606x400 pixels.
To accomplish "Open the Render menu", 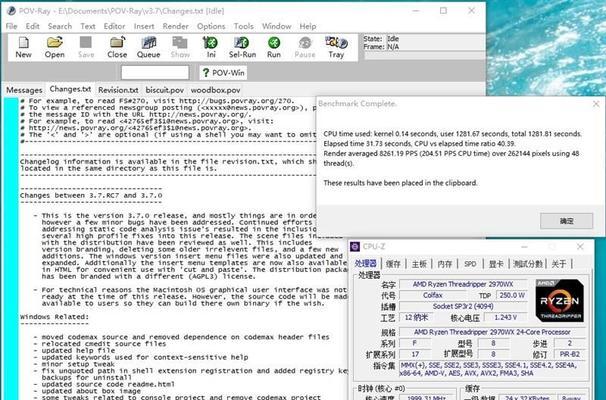I will 175,26.
